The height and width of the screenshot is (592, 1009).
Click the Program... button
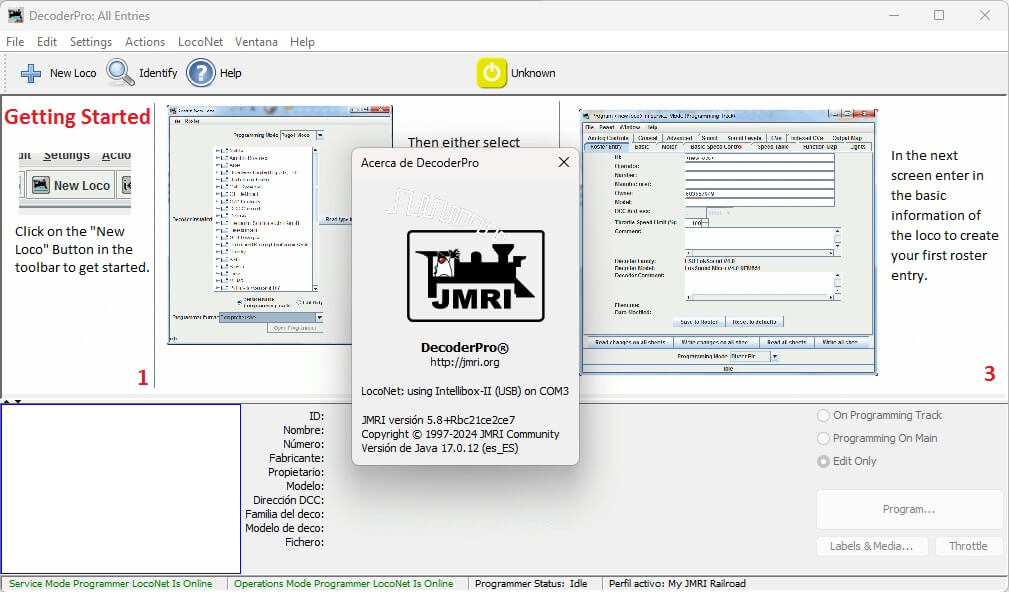click(x=909, y=509)
